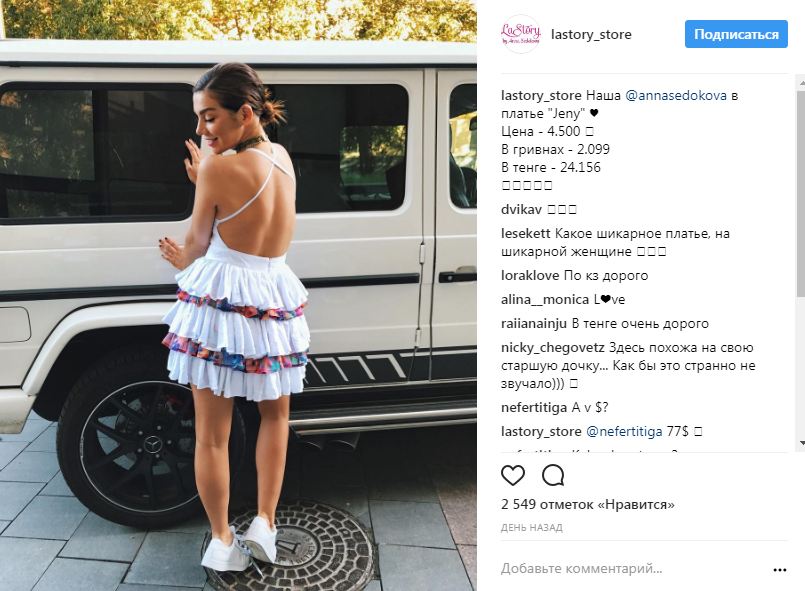Open lesekett commenter profile
This screenshot has width=805, height=591.
526,234
